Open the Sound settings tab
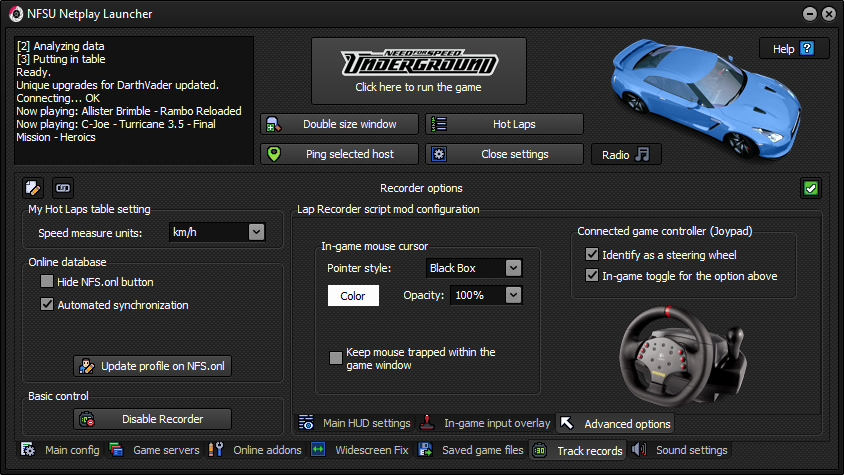 click(679, 450)
